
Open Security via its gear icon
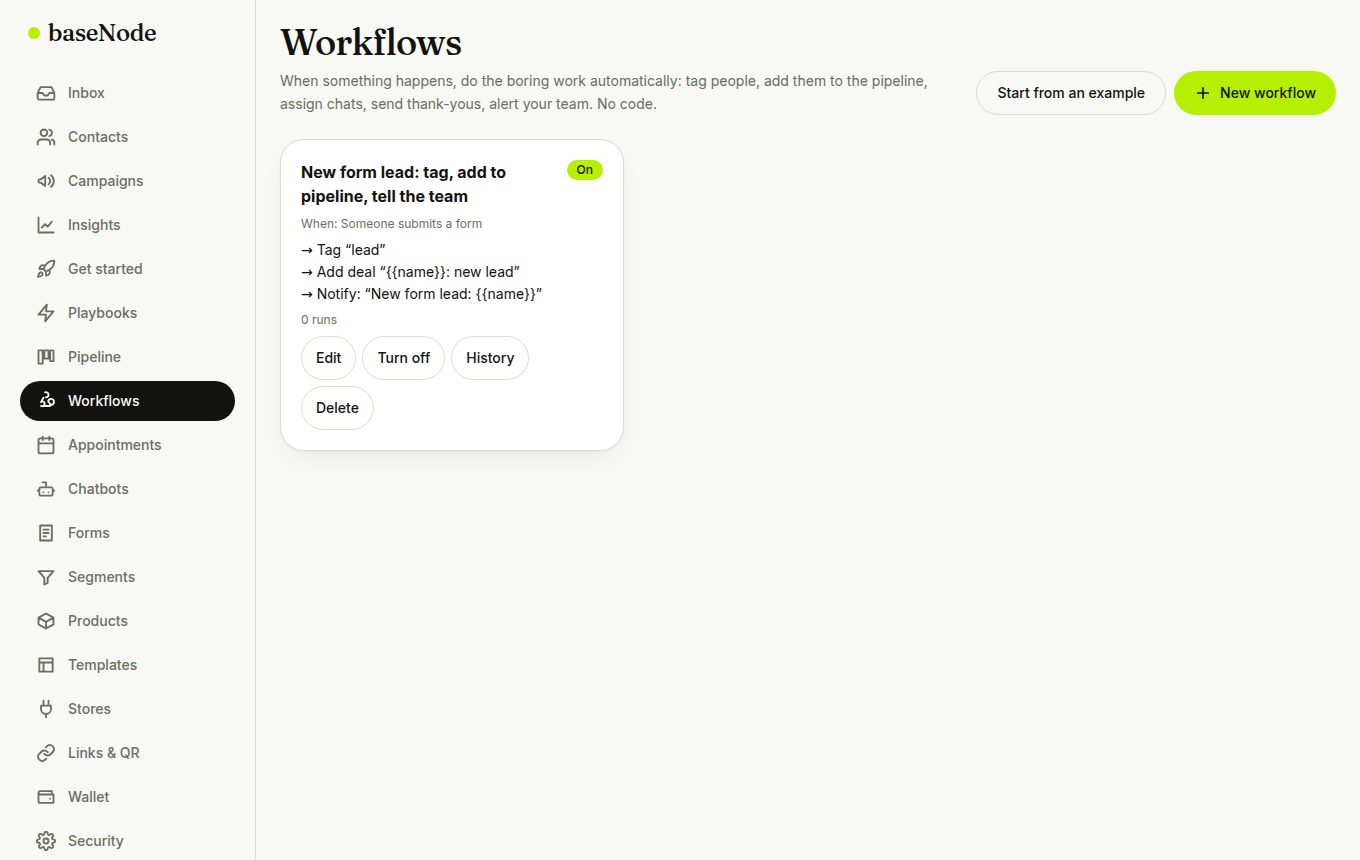coord(46,841)
